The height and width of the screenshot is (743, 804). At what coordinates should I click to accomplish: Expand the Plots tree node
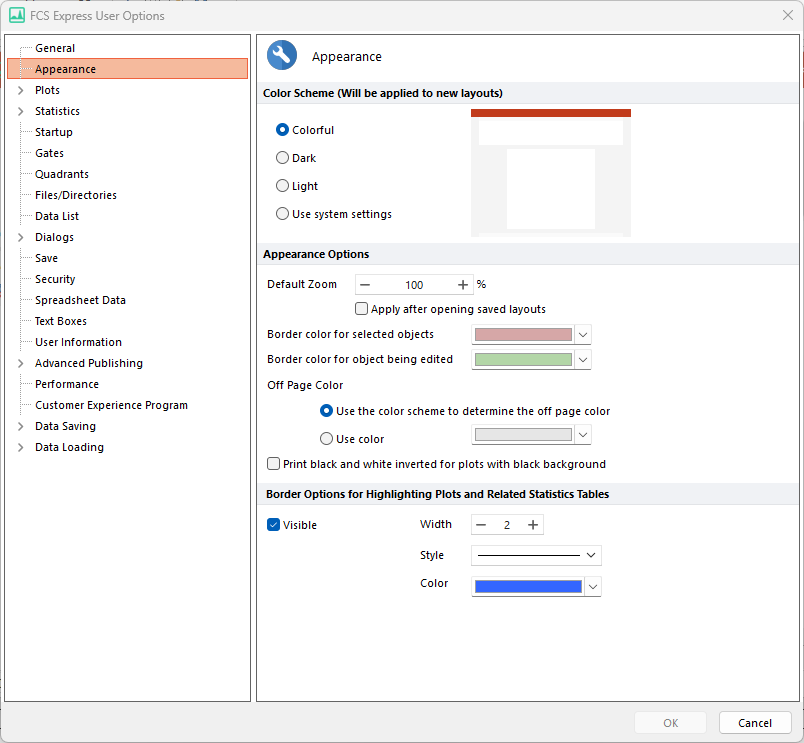[20, 91]
